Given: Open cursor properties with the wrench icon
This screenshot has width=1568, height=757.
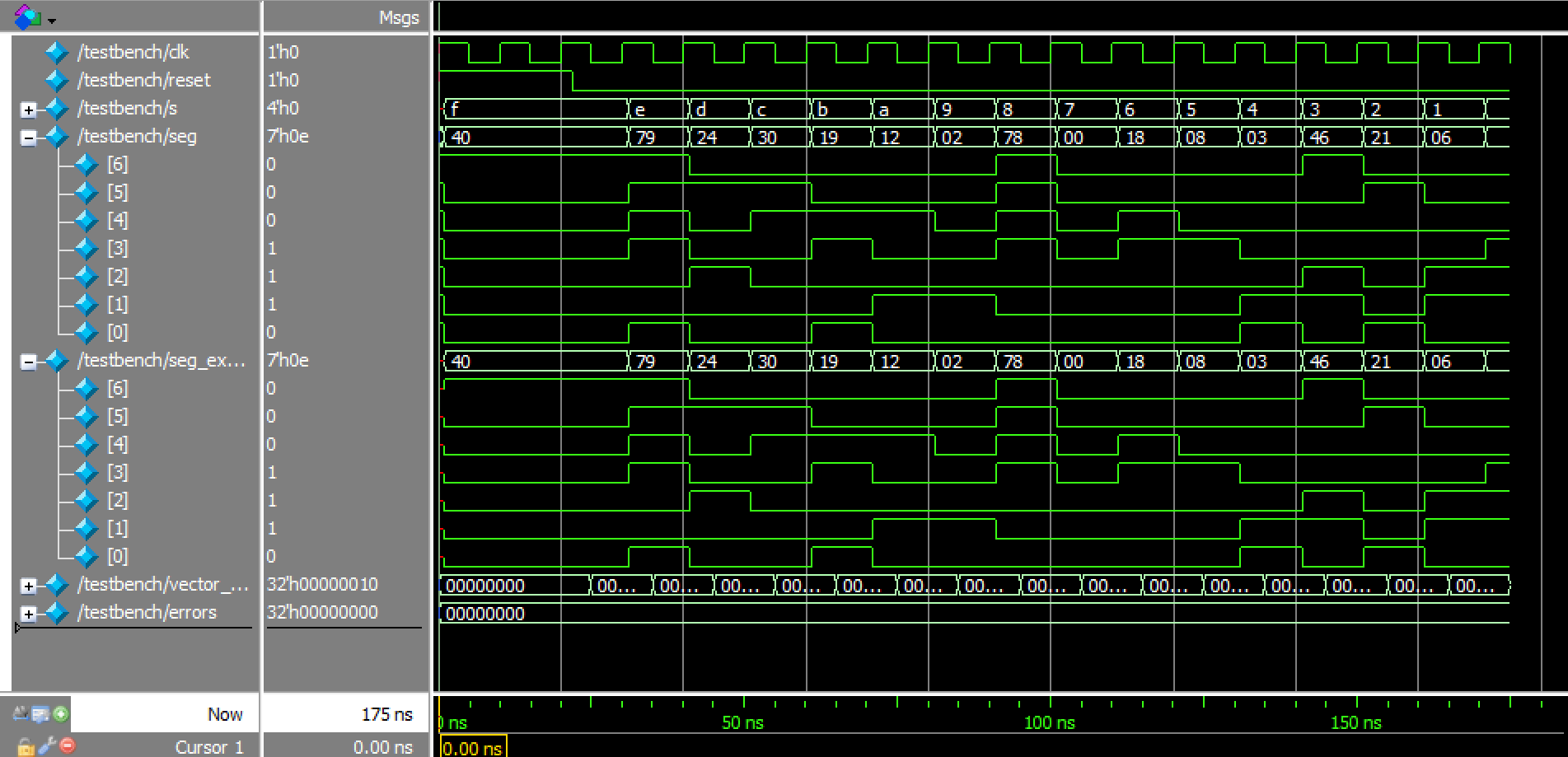Looking at the screenshot, I should pos(46,746).
